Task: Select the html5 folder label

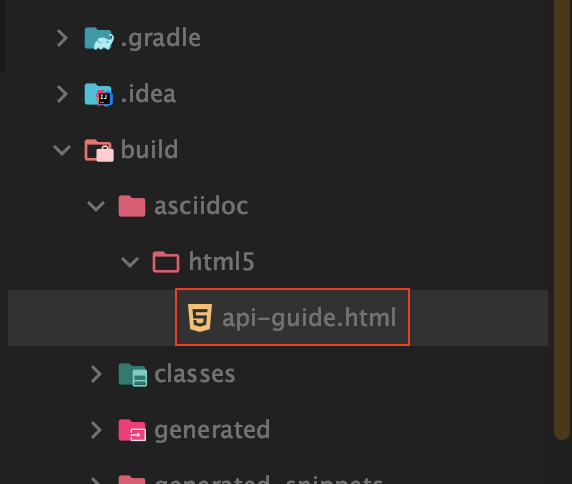Action: (221, 262)
